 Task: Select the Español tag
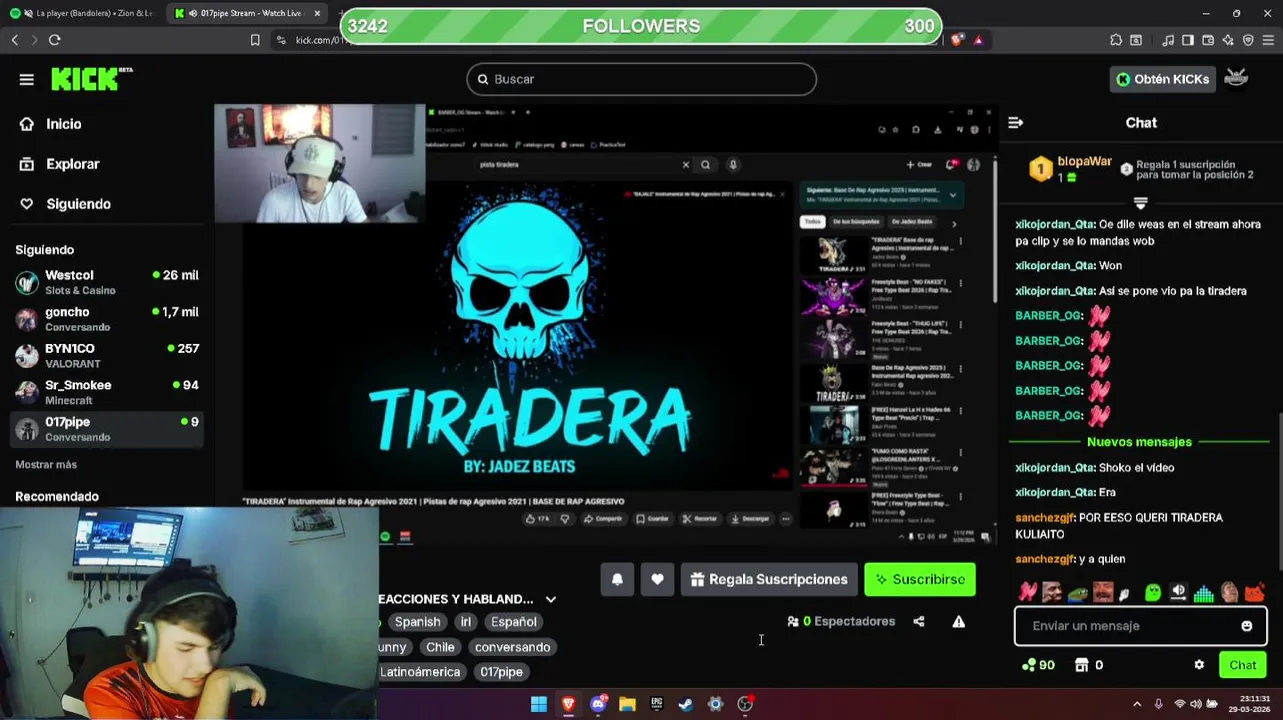(513, 622)
